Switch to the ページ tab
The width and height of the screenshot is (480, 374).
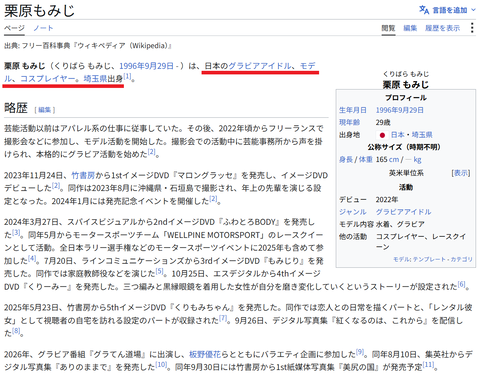pos(14,28)
